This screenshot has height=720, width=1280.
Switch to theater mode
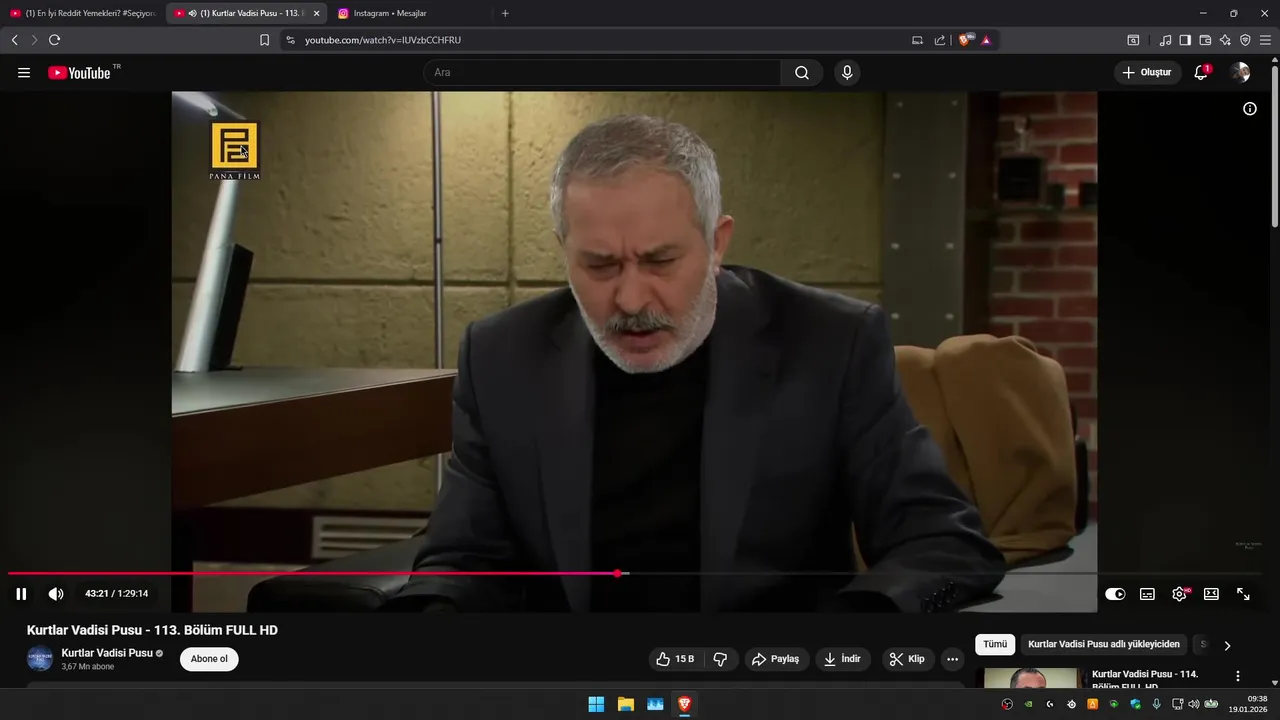point(1211,594)
